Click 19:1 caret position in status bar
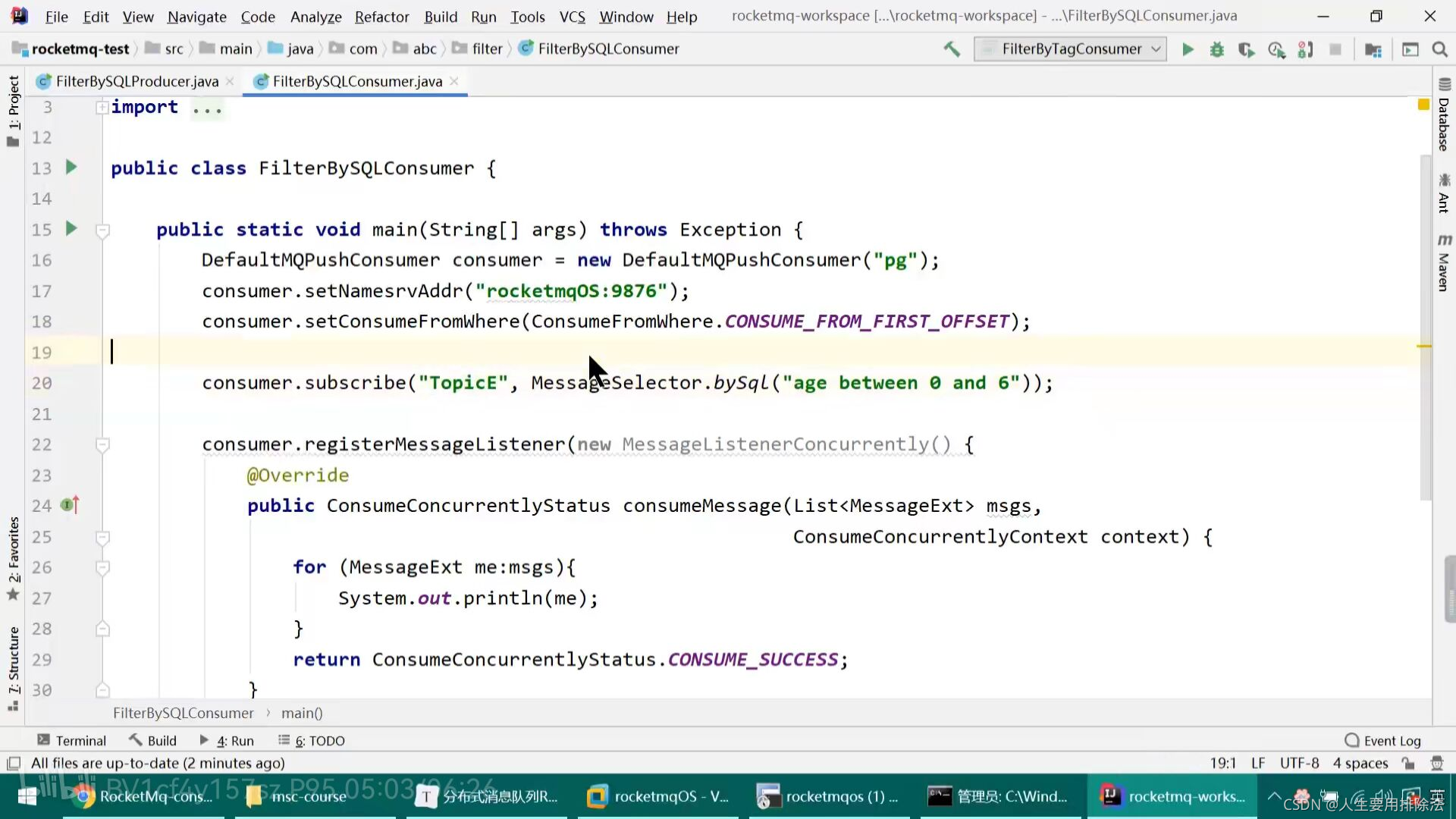1456x819 pixels. [1222, 763]
